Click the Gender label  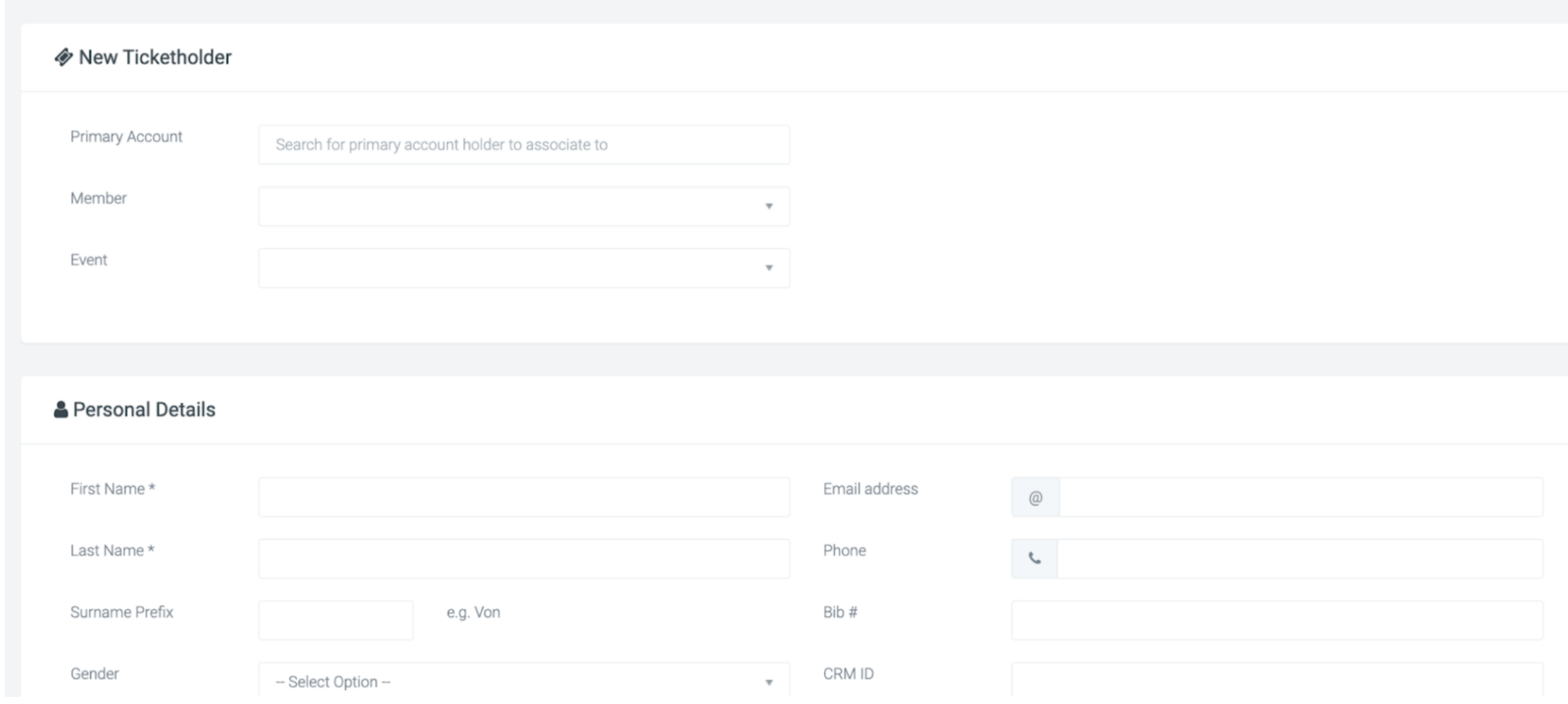(x=94, y=674)
